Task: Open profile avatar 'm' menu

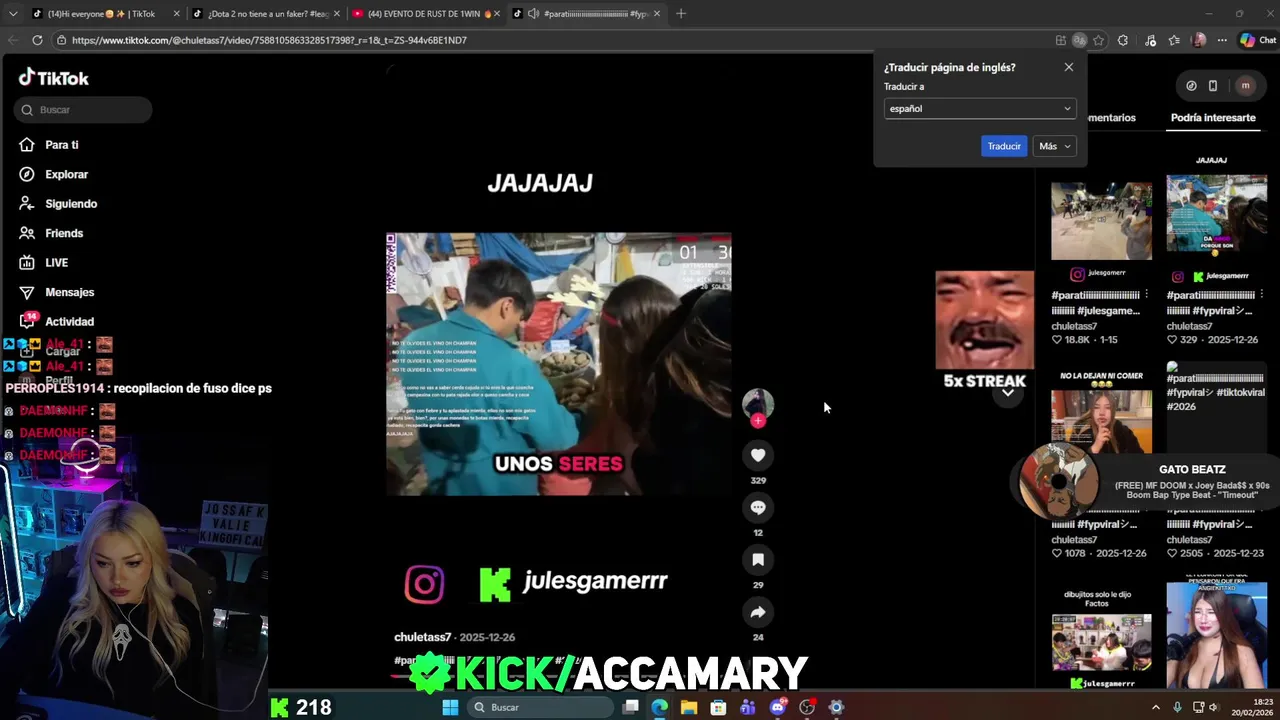Action: click(x=1245, y=86)
